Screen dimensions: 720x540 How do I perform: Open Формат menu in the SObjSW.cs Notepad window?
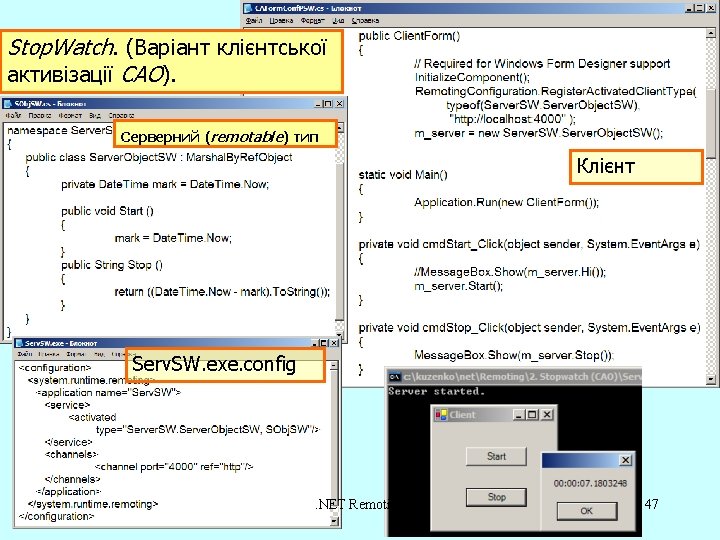click(70, 115)
